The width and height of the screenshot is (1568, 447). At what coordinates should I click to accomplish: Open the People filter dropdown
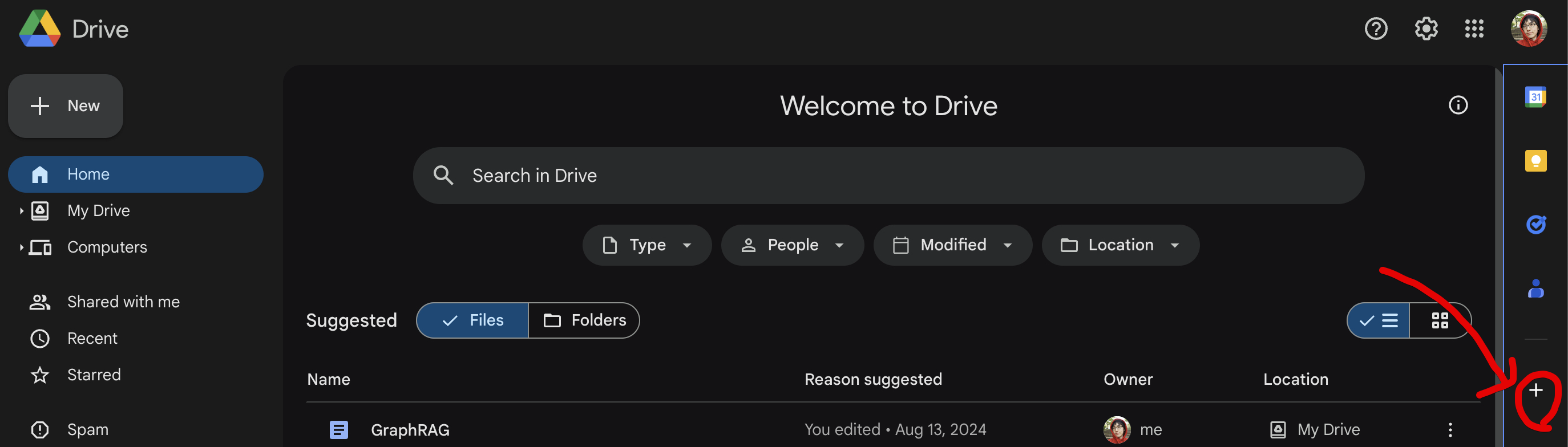coord(792,245)
